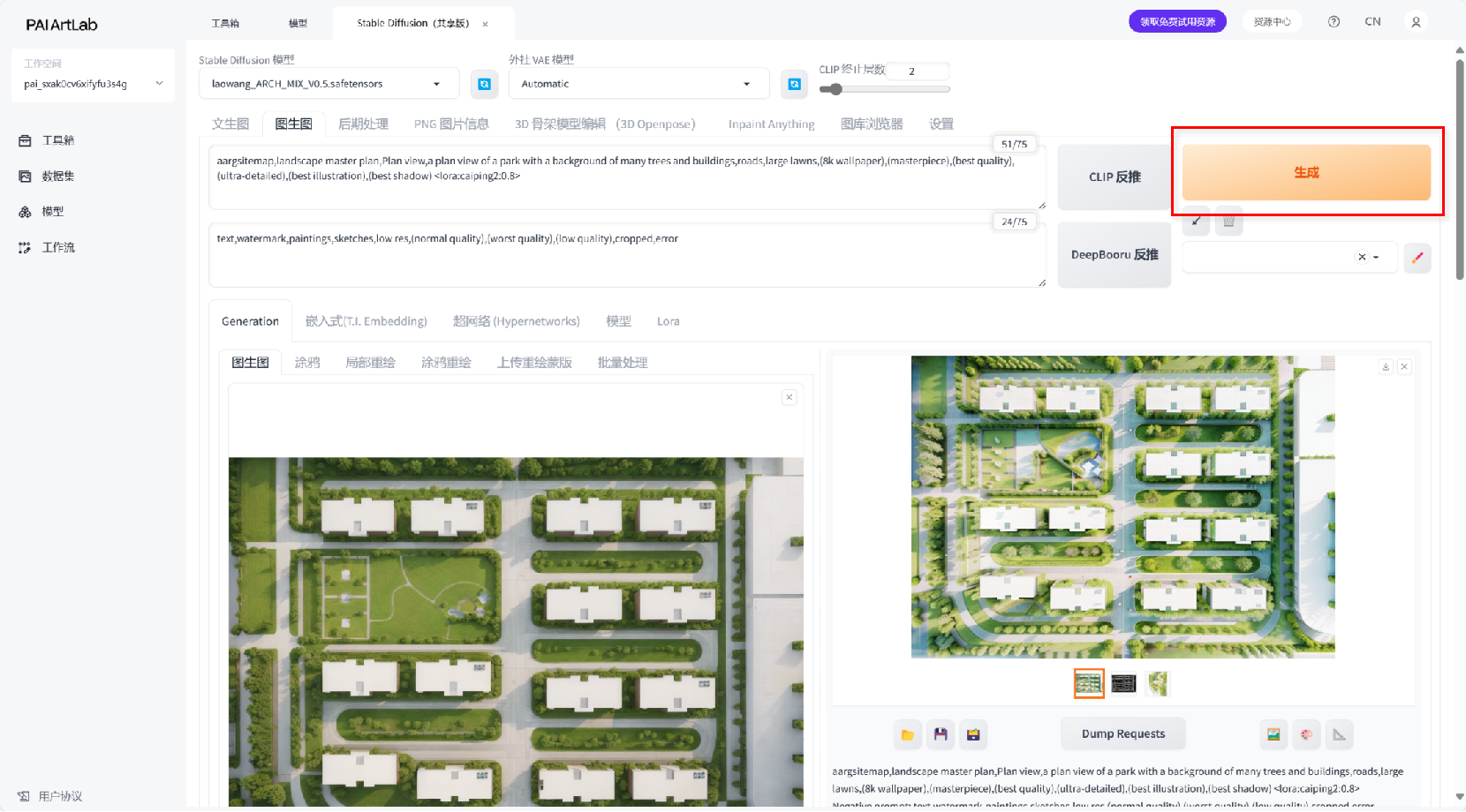Open the help question-mark icon
The height and width of the screenshot is (812, 1466).
(x=1334, y=22)
